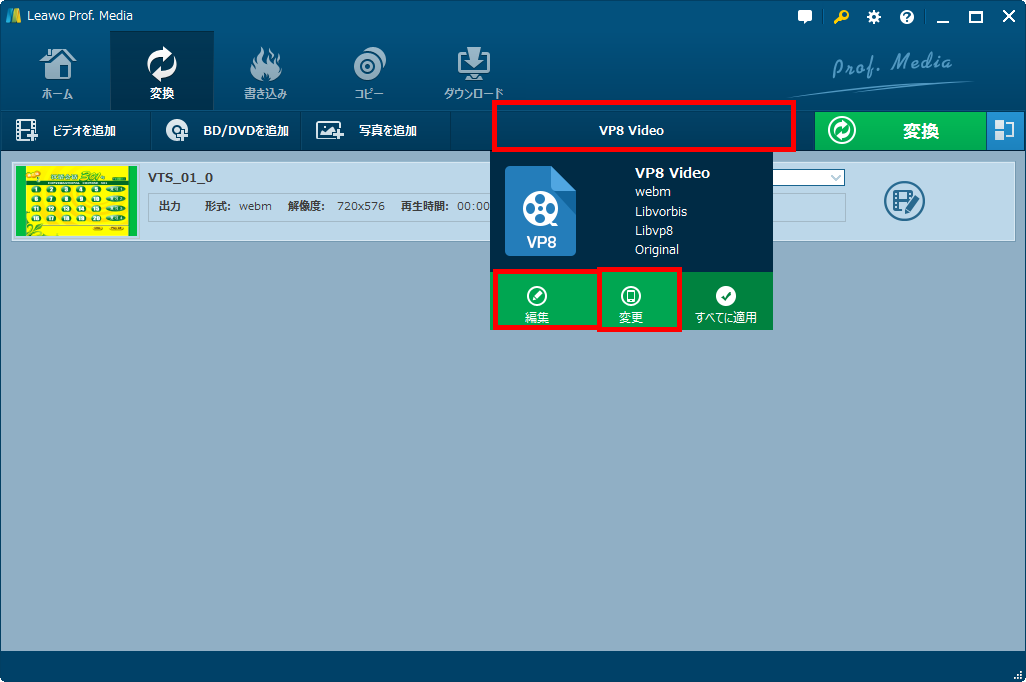Click the Libvorbis audio codec text

pos(661,211)
